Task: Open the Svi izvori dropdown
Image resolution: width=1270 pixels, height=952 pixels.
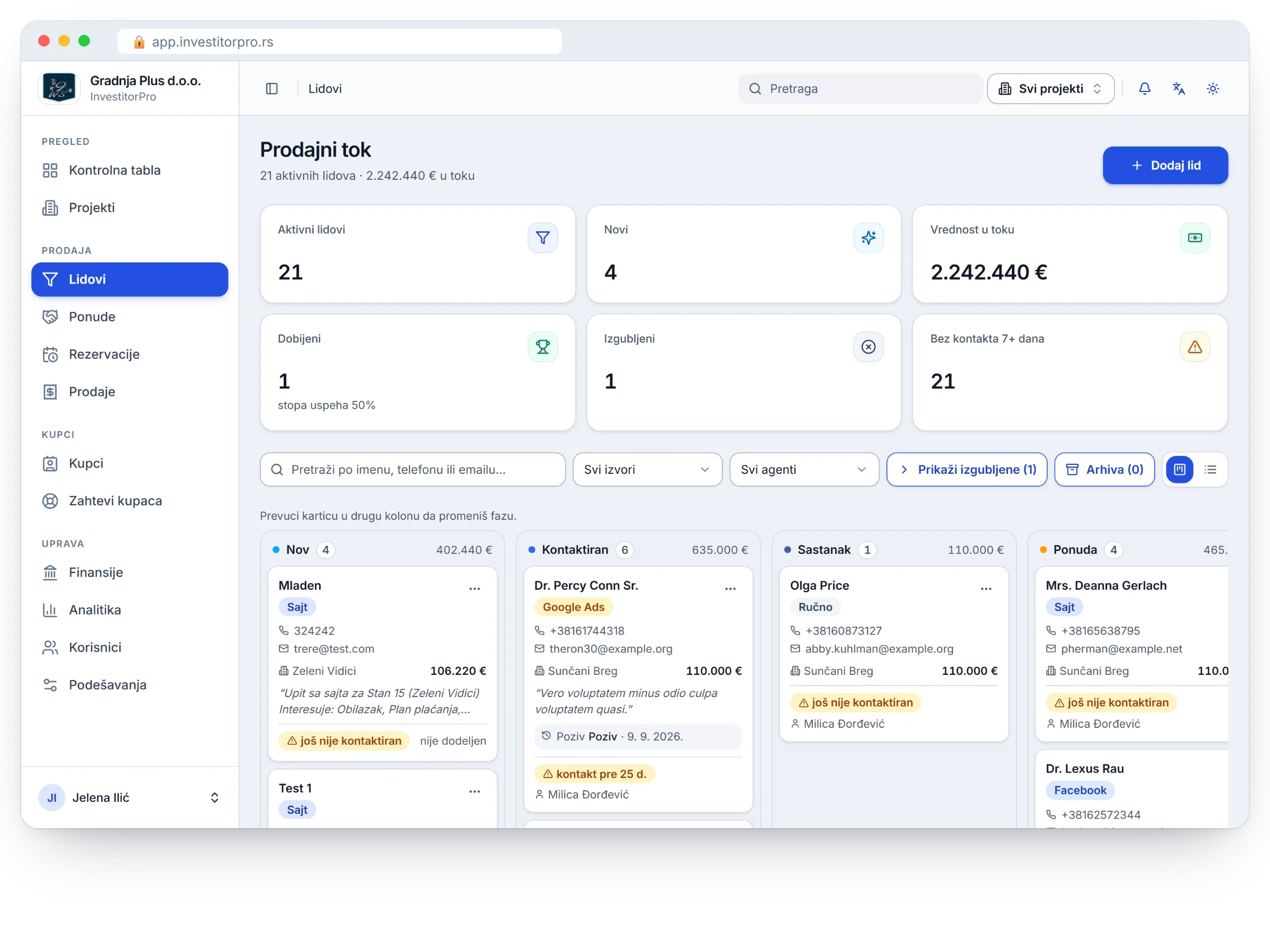Action: pyautogui.click(x=648, y=470)
